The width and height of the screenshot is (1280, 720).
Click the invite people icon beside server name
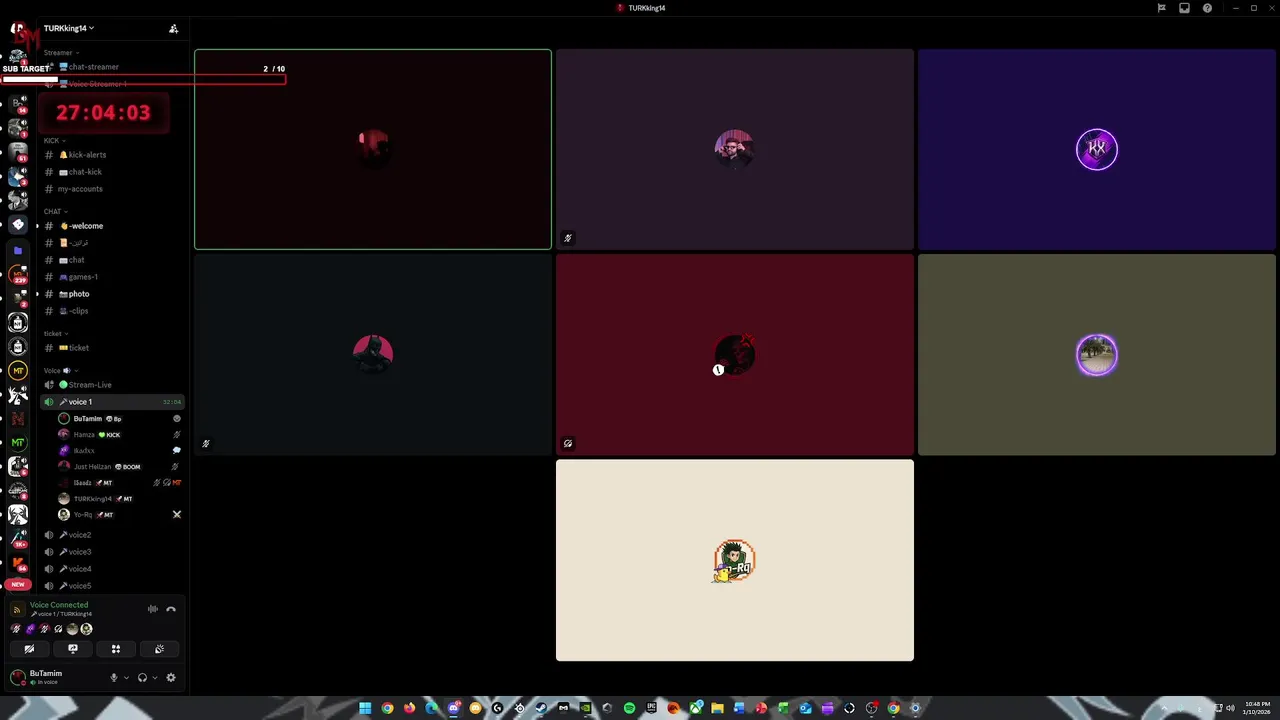173,29
